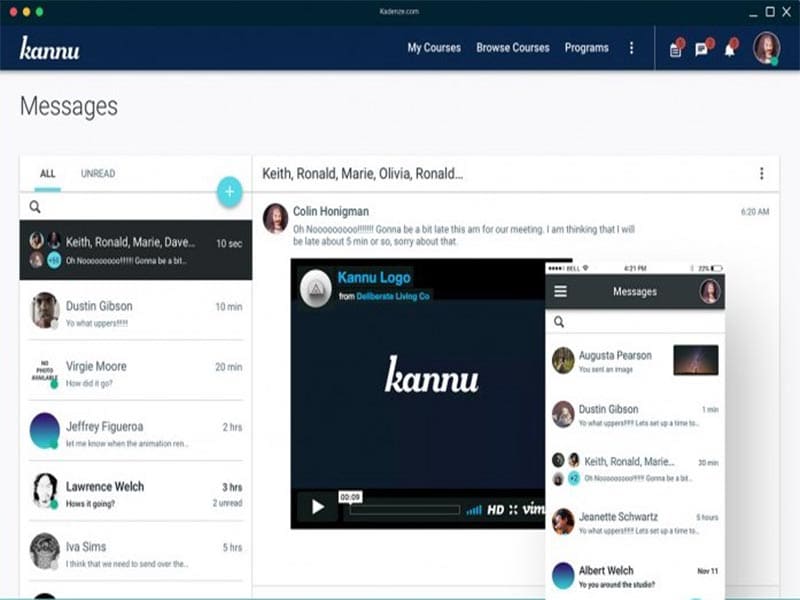Open Programs menu item
Screen dimensions: 800x600
[x=586, y=48]
